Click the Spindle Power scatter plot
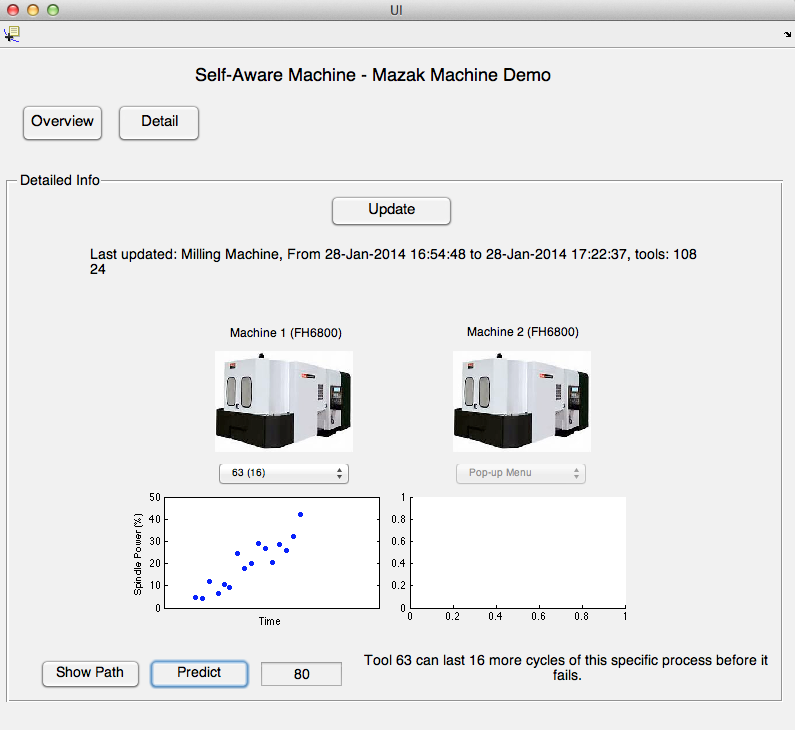The height and width of the screenshot is (730, 795). click(x=272, y=553)
